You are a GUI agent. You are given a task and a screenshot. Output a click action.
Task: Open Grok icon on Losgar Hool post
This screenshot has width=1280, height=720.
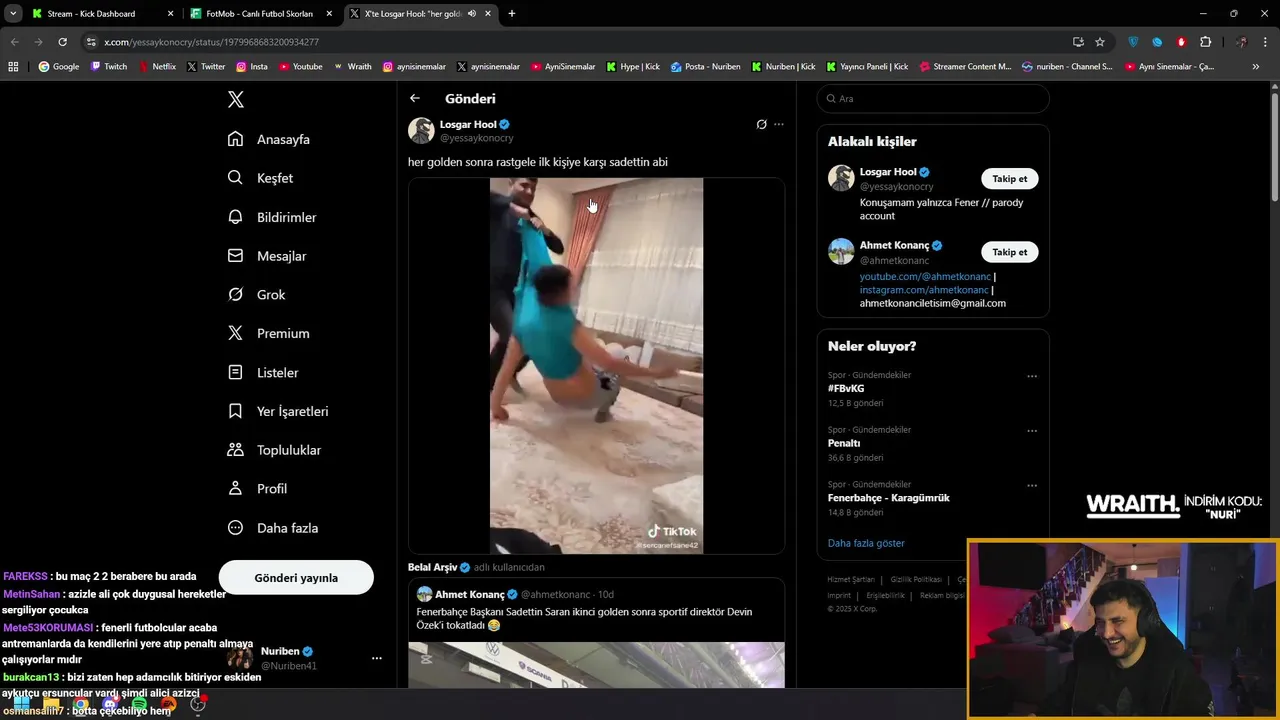(x=761, y=124)
